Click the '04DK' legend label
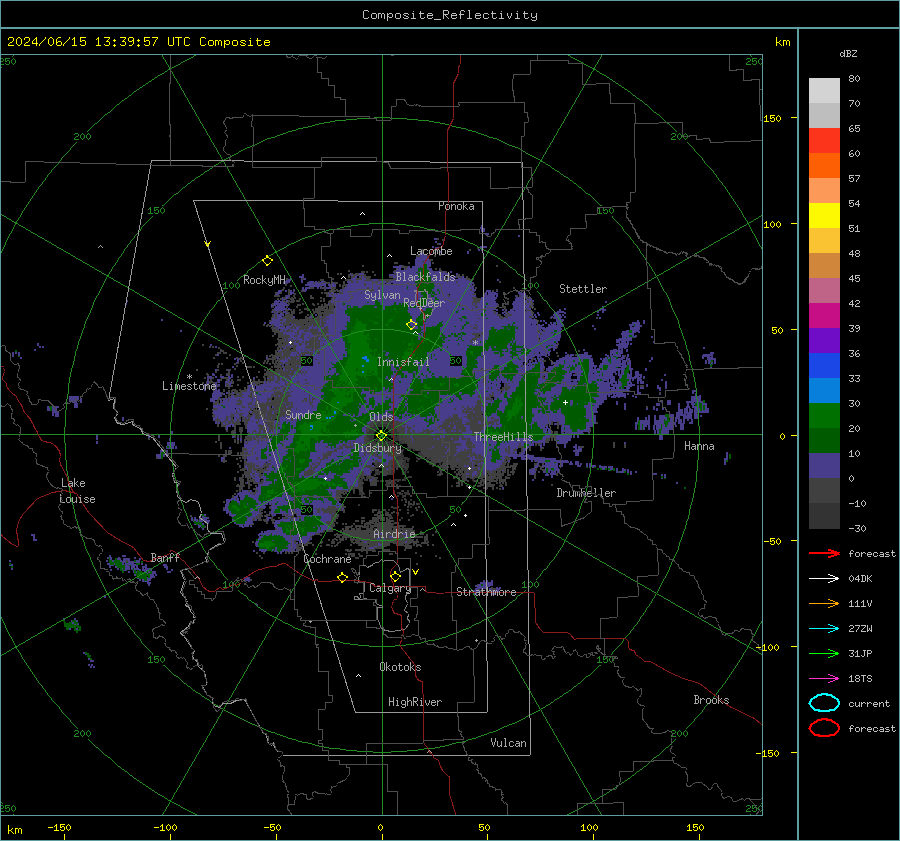Viewport: 900px width, 841px height. (x=860, y=579)
